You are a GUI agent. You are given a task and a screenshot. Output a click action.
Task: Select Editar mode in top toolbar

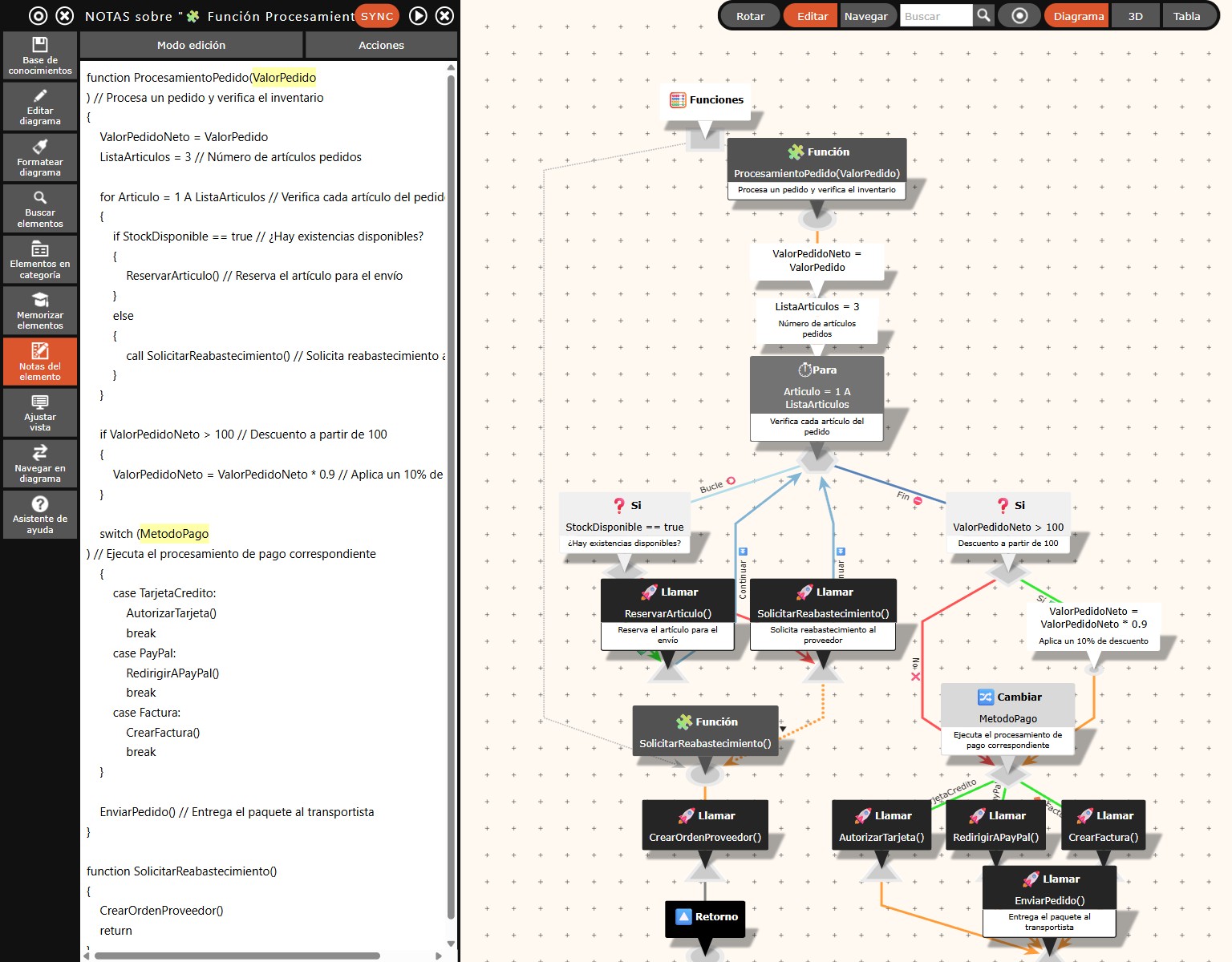coord(813,16)
